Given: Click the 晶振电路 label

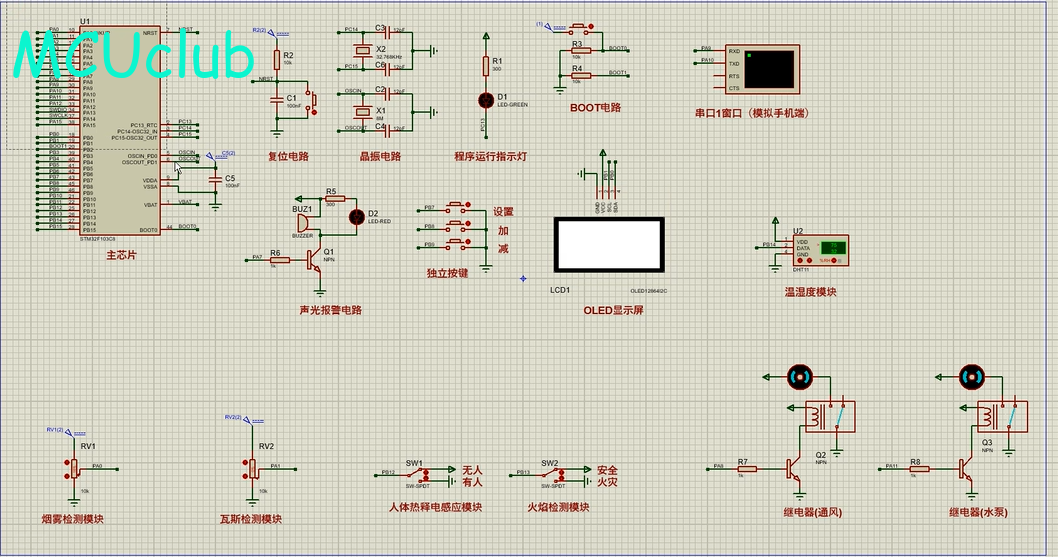Looking at the screenshot, I should click(x=380, y=156).
